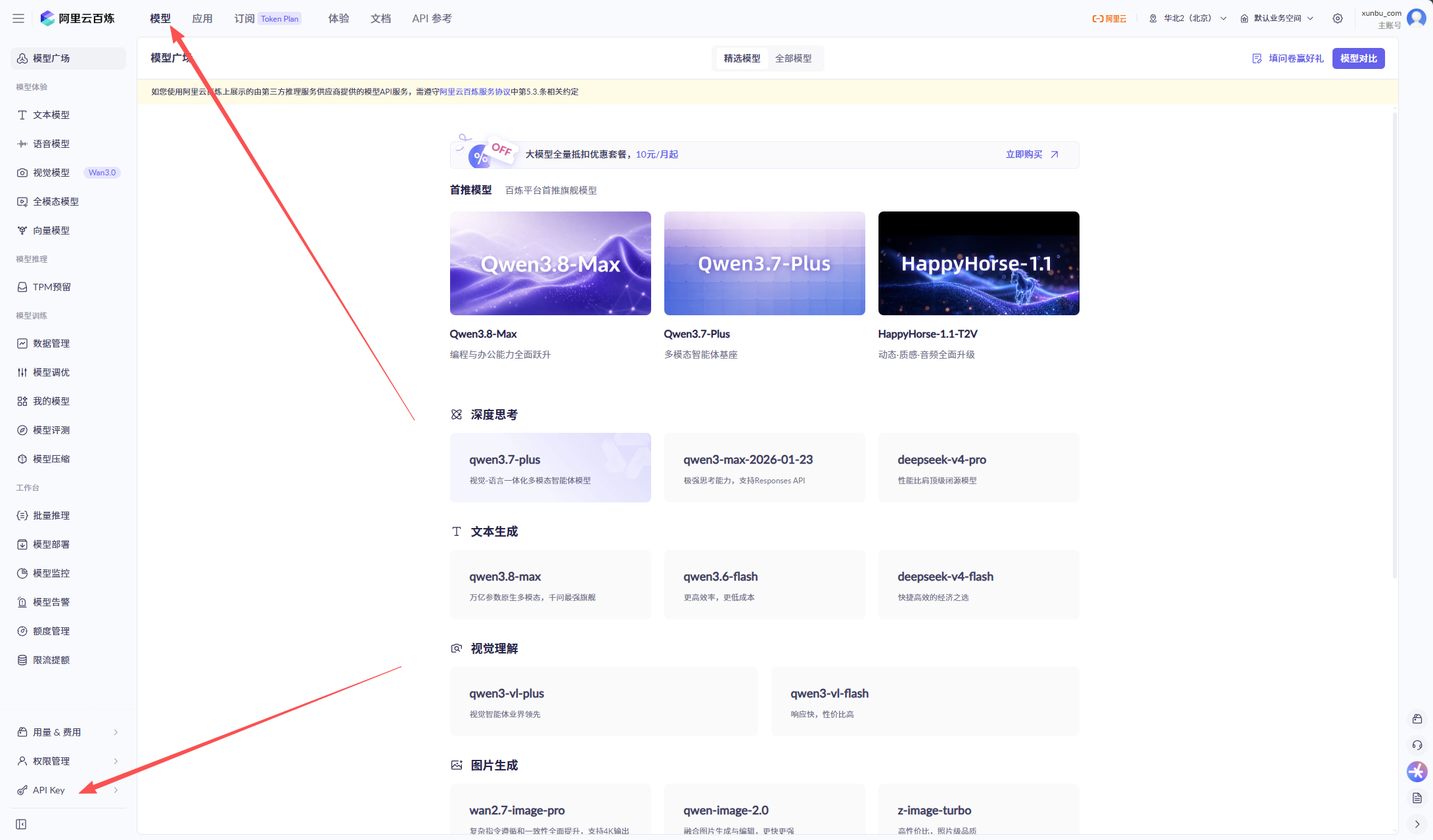Open 文本模型 in sidebar
Image resolution: width=1433 pixels, height=840 pixels.
pos(68,115)
